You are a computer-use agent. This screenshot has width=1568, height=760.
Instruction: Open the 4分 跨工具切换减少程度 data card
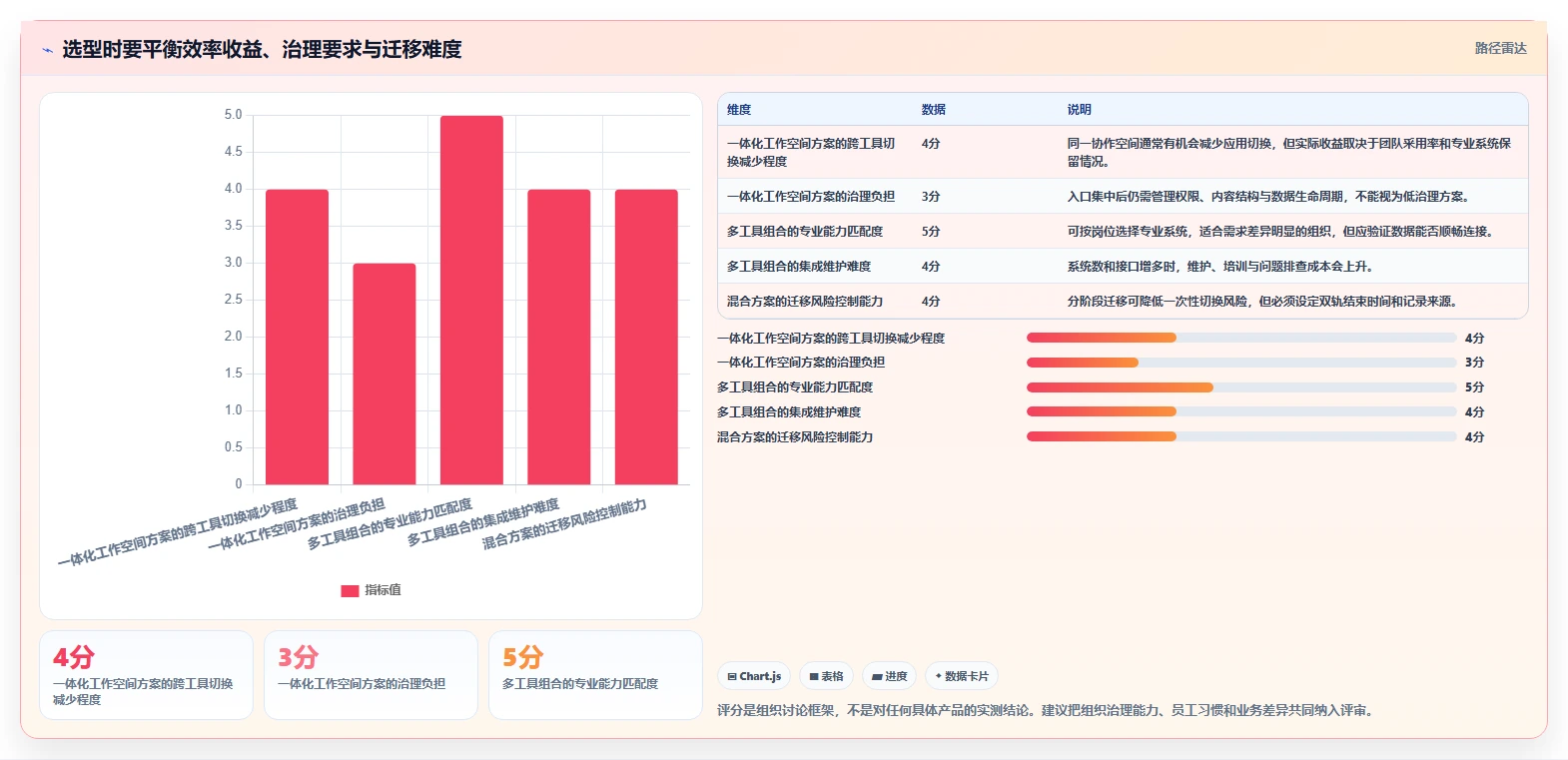click(146, 675)
